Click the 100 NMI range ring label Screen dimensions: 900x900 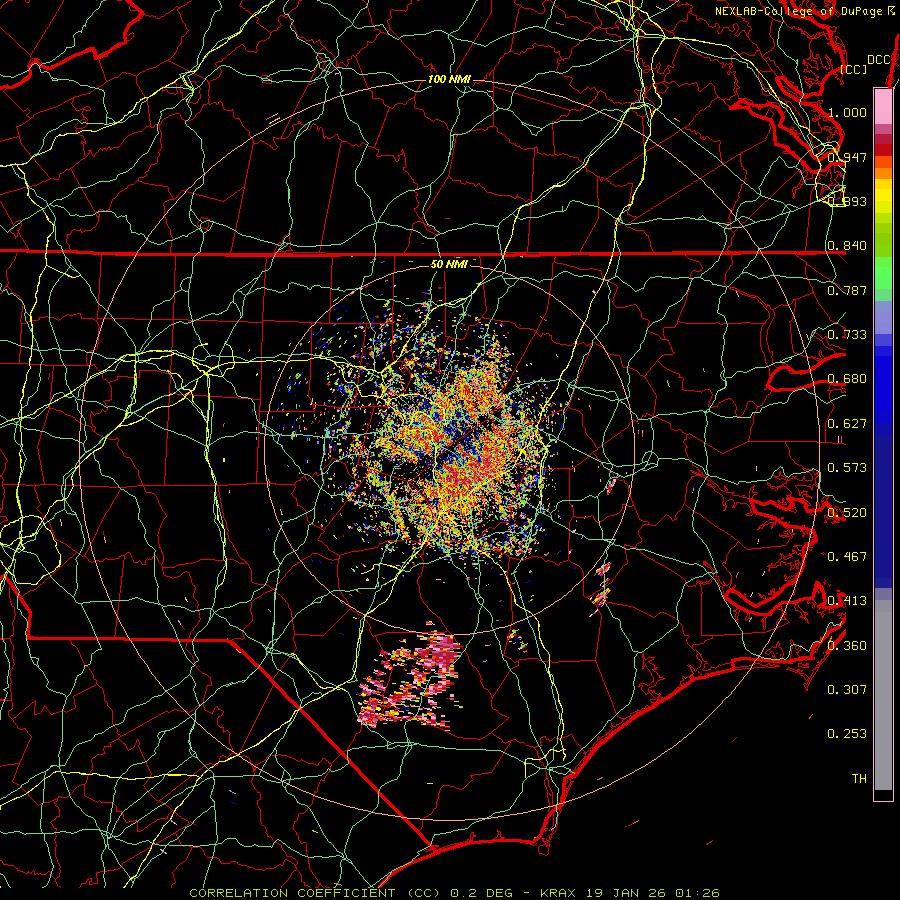[x=449, y=79]
